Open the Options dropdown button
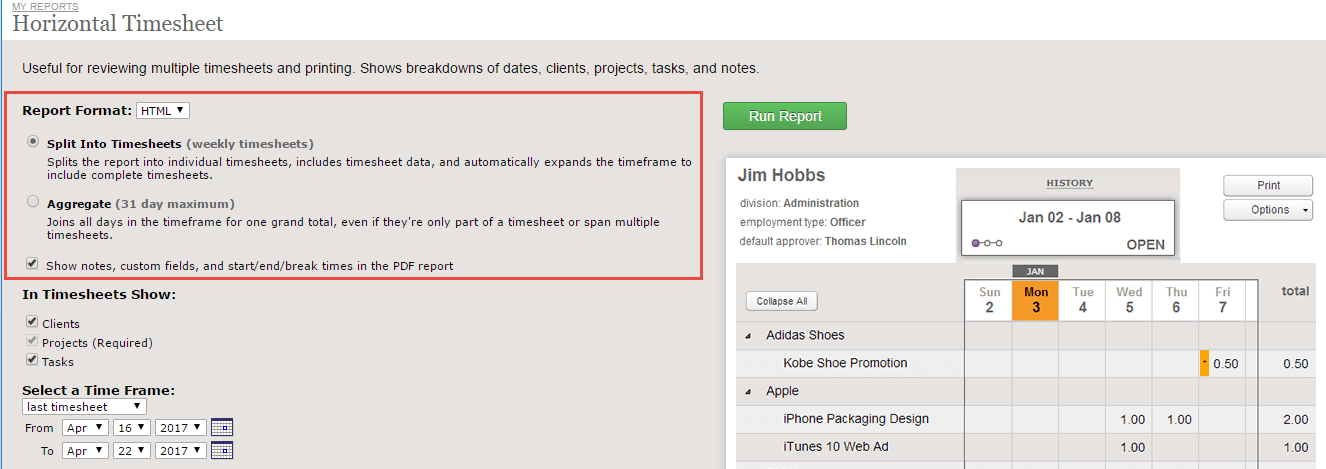 pos(1268,210)
